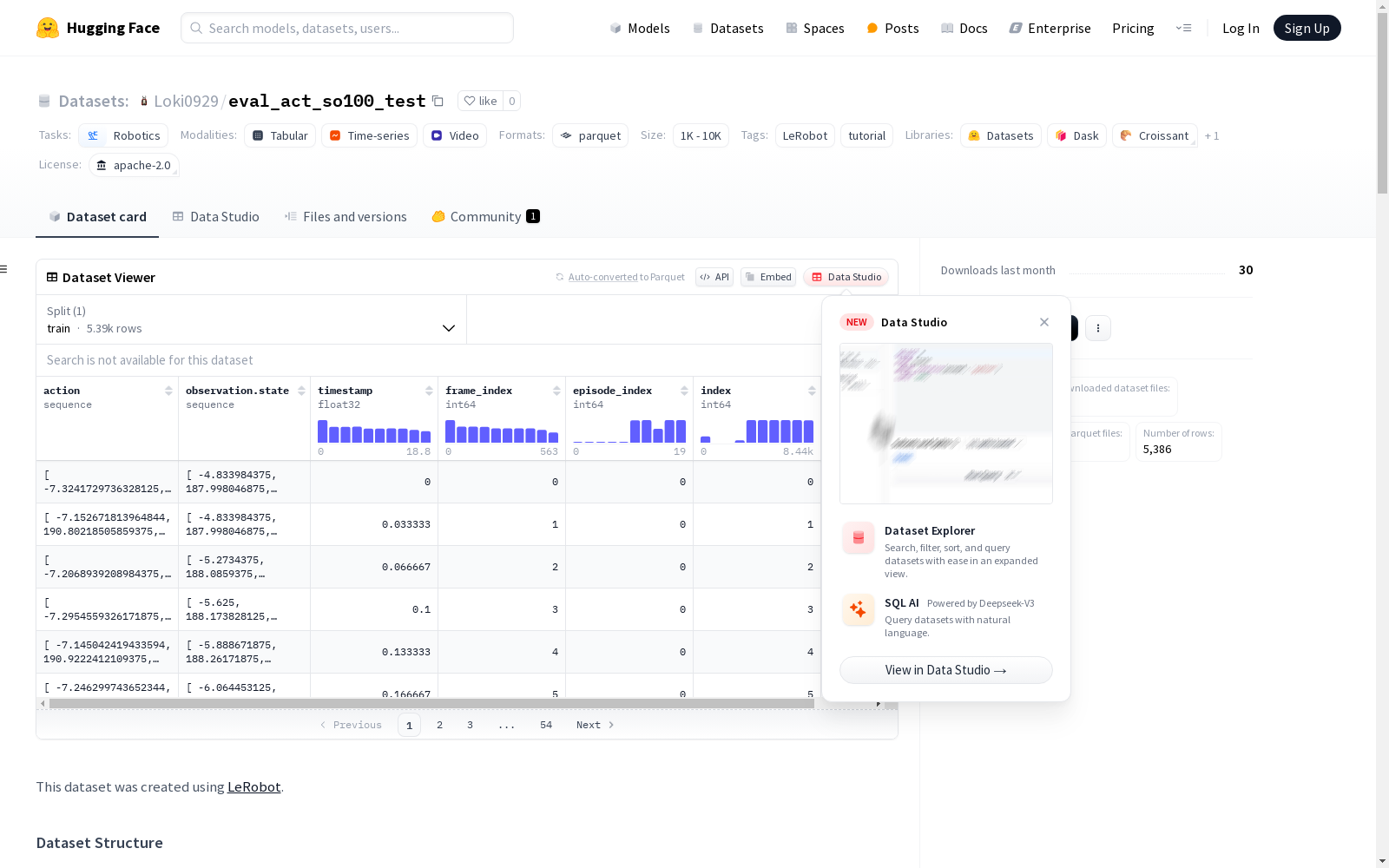This screenshot has height=868, width=1389.
Task: Click the Data Studio preview thumbnail
Action: pos(946,424)
